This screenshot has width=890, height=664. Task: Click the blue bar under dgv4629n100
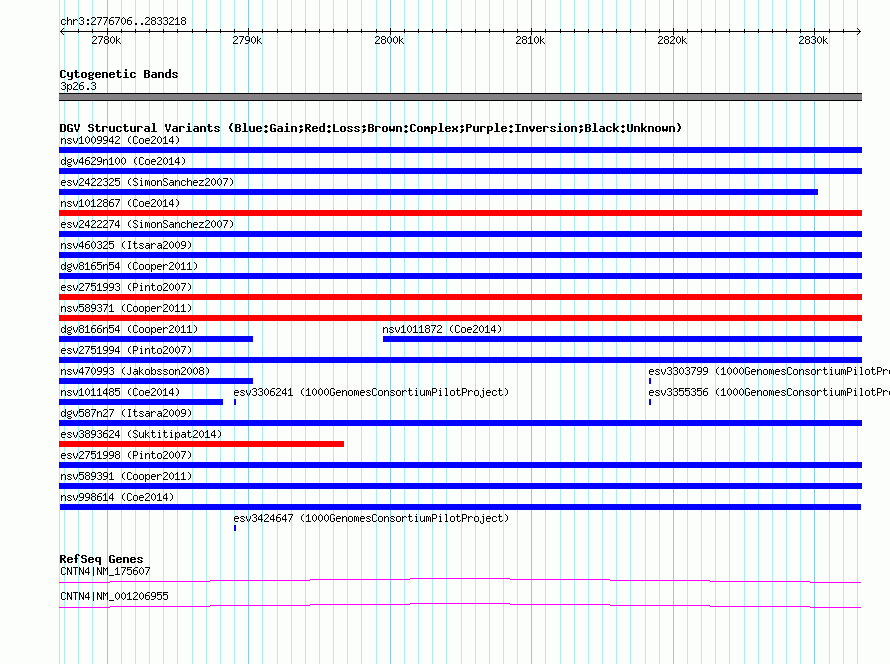tap(460, 171)
